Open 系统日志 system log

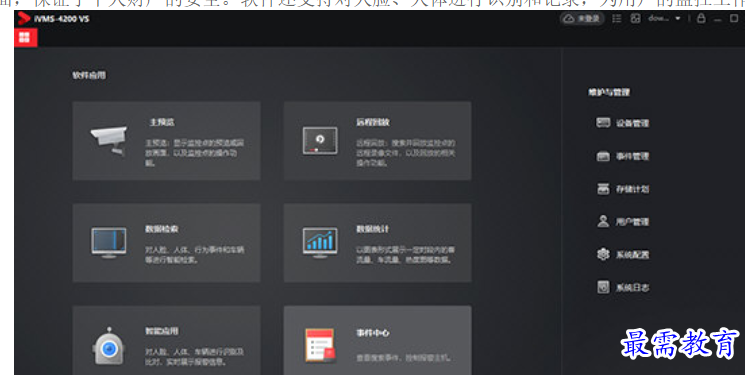[x=622, y=287]
